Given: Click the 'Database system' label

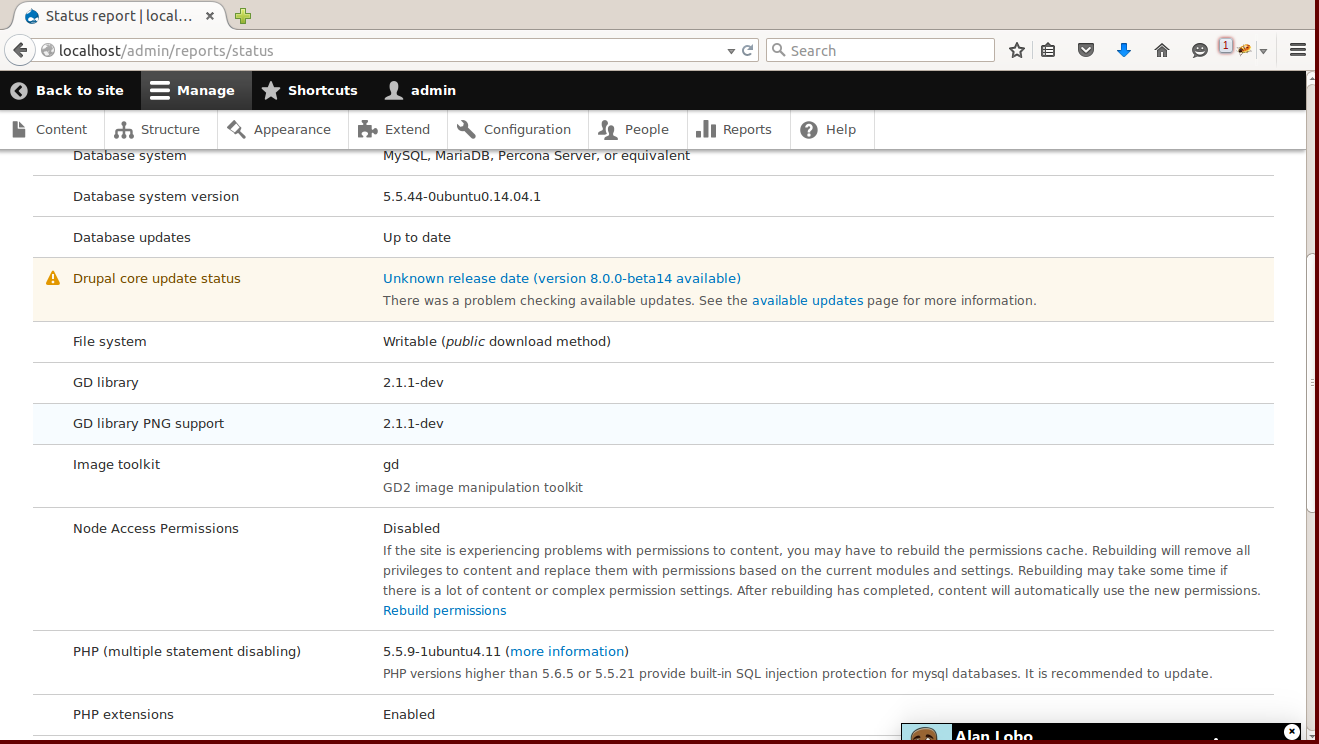Looking at the screenshot, I should tap(130, 156).
